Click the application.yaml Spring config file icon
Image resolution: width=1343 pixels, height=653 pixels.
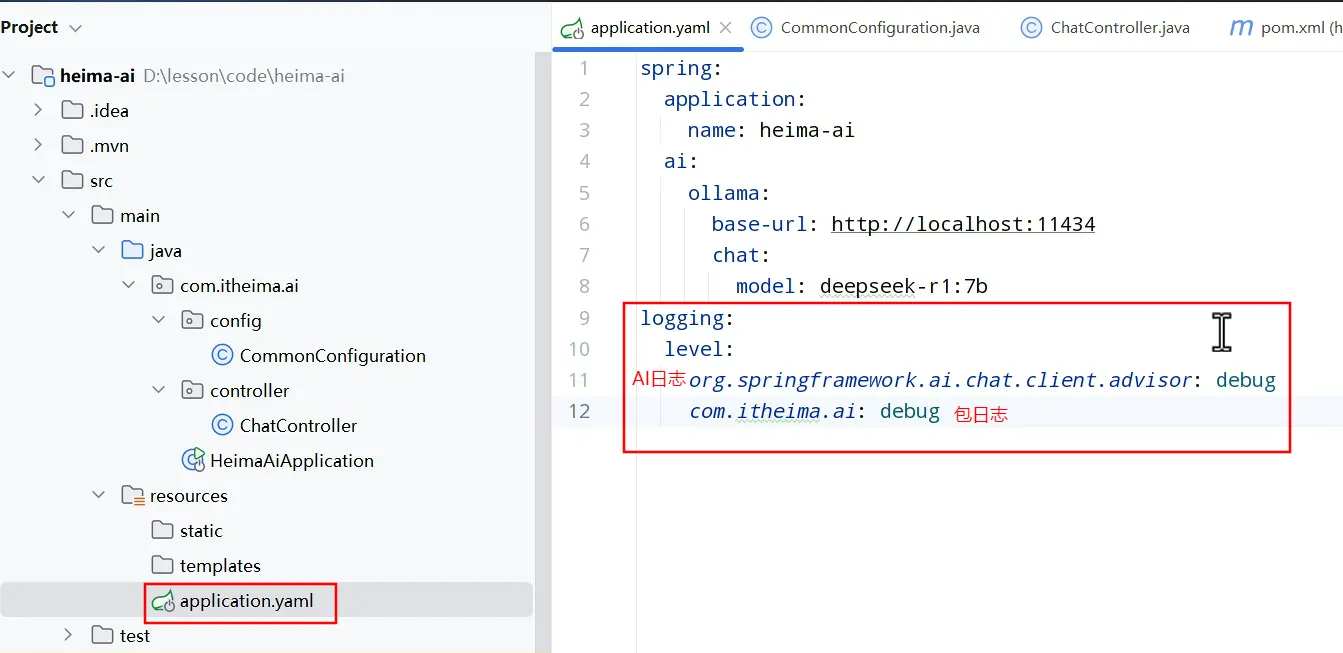[x=163, y=601]
